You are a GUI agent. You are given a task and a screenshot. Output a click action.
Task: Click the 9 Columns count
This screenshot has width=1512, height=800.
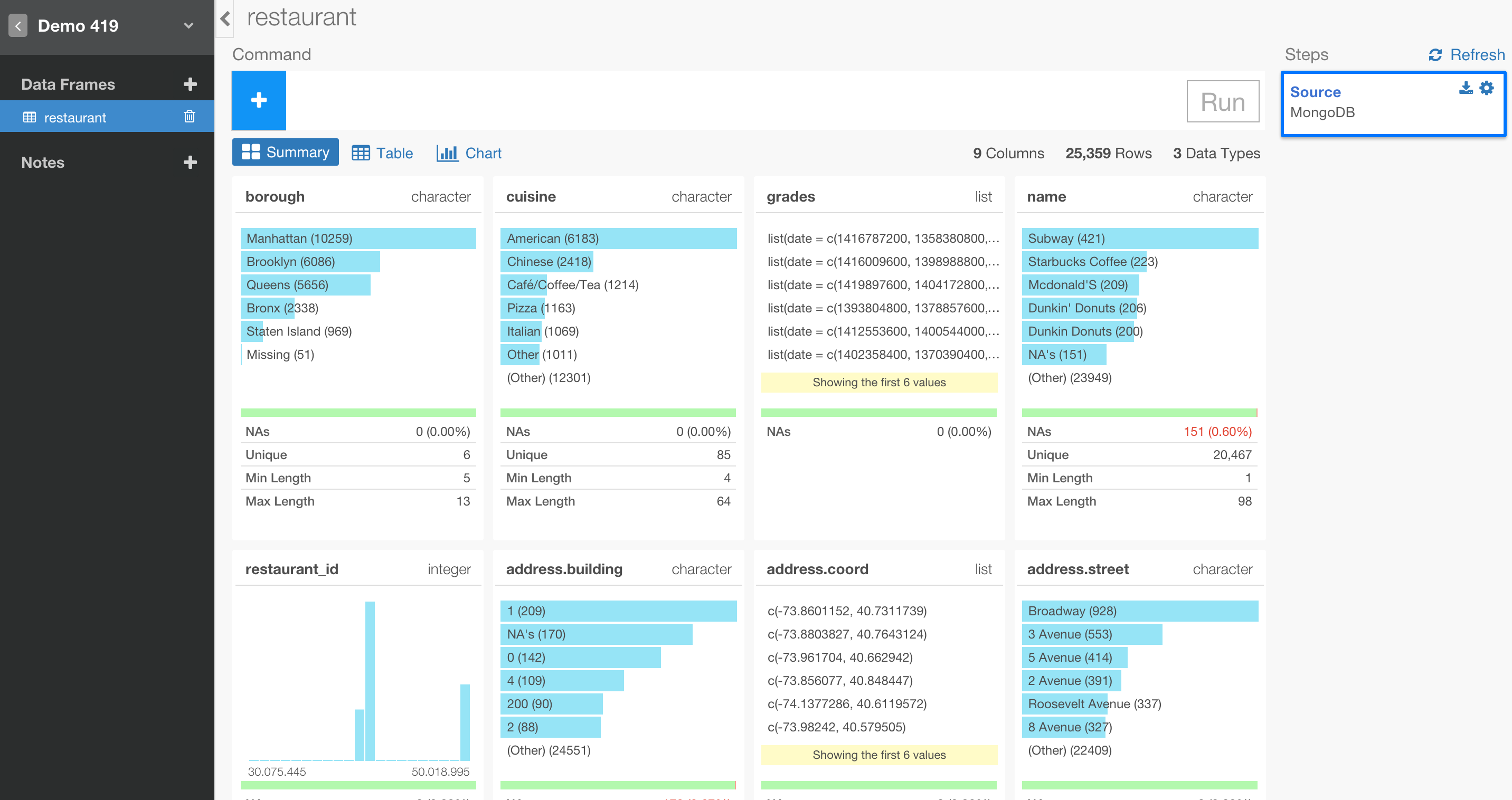[x=1008, y=154]
